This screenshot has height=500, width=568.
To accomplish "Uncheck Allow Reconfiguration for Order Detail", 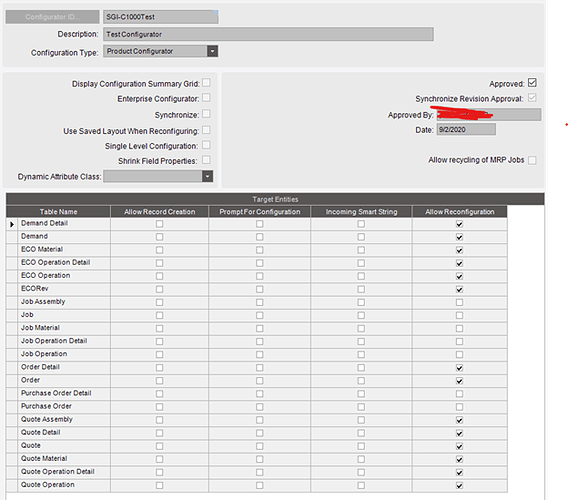I will [459, 368].
